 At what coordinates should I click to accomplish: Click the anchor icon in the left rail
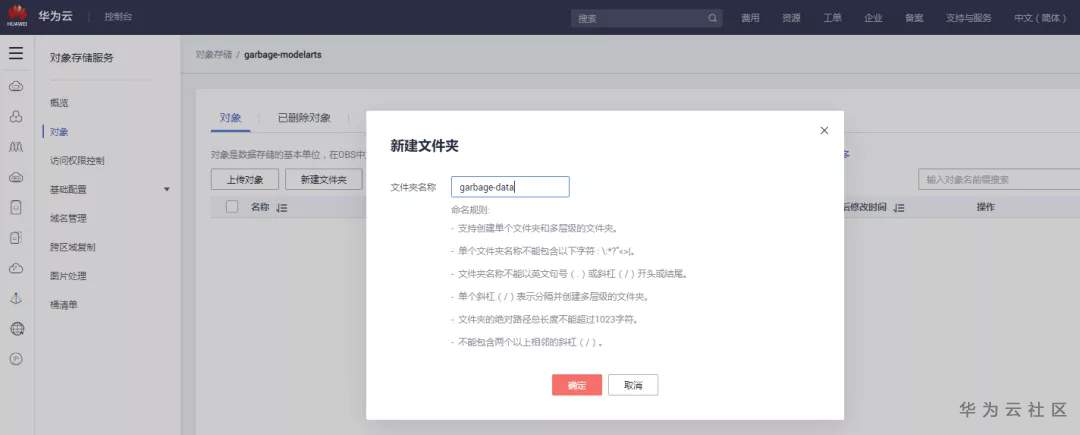tap(16, 298)
